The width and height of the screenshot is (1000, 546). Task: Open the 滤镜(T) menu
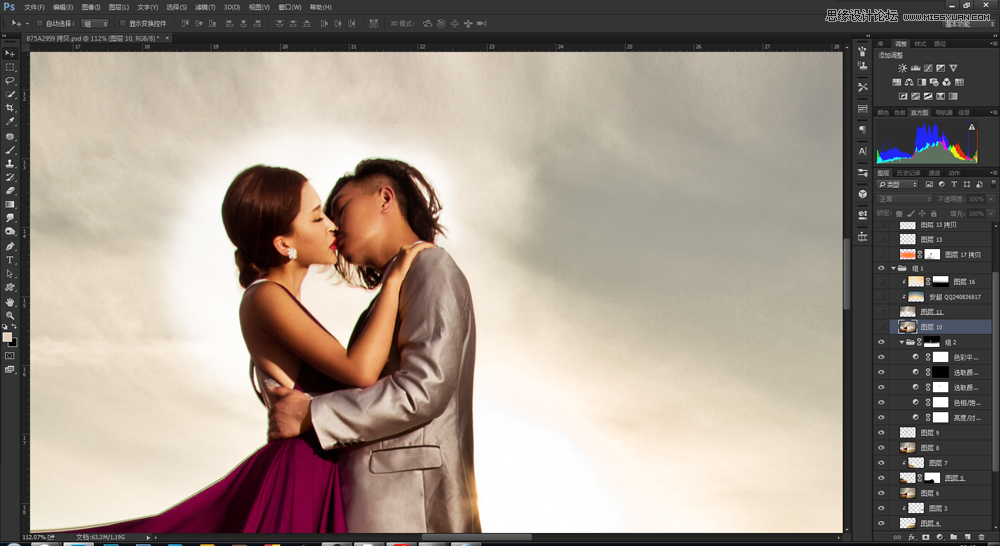point(205,7)
